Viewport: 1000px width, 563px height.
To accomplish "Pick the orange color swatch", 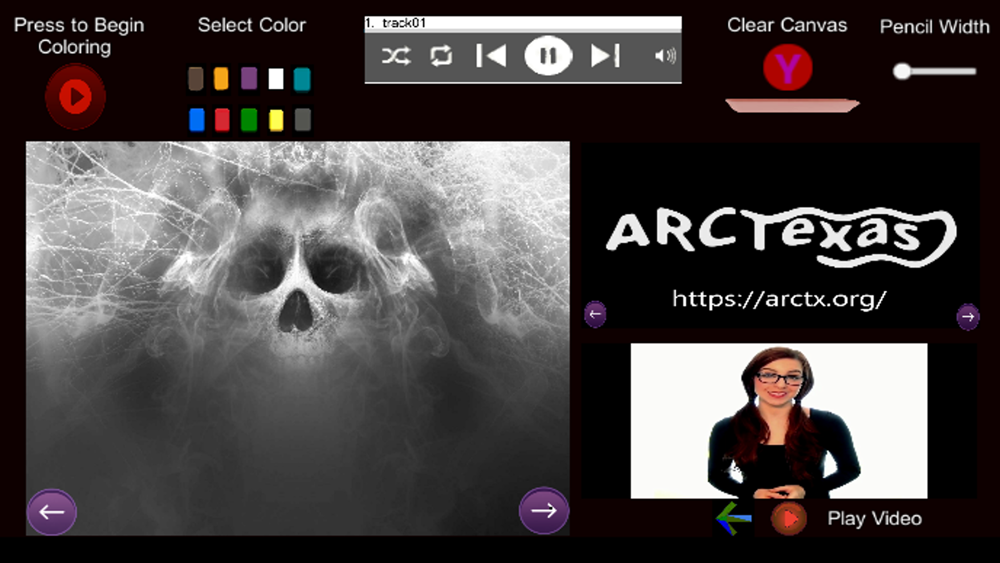I will (221, 79).
